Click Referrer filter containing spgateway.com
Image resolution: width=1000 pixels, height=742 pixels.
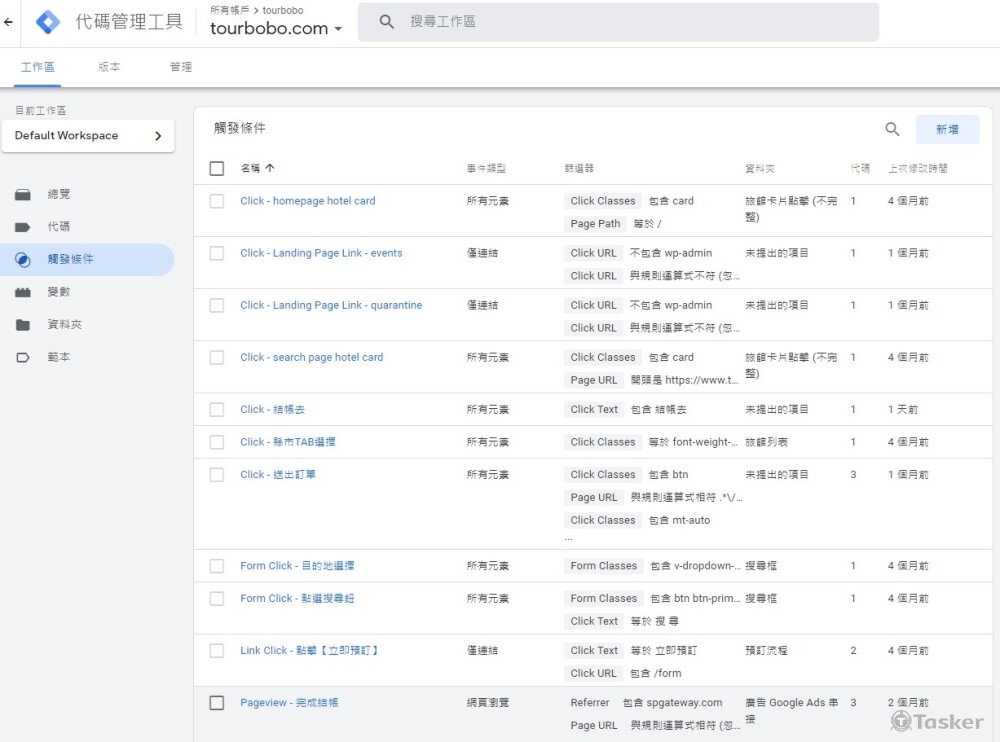[x=646, y=702]
